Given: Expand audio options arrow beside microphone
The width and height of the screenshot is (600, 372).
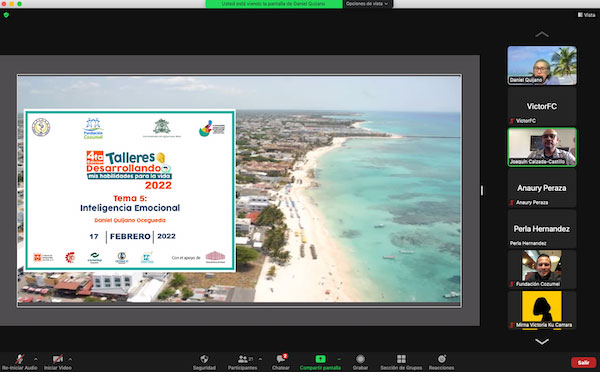Looking at the screenshot, I should pyautogui.click(x=36, y=359).
